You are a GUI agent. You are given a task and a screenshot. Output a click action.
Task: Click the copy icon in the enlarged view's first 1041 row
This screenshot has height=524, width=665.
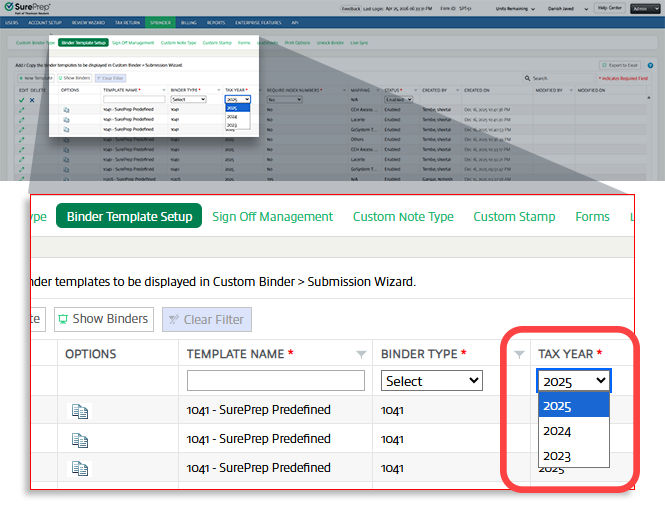point(80,411)
